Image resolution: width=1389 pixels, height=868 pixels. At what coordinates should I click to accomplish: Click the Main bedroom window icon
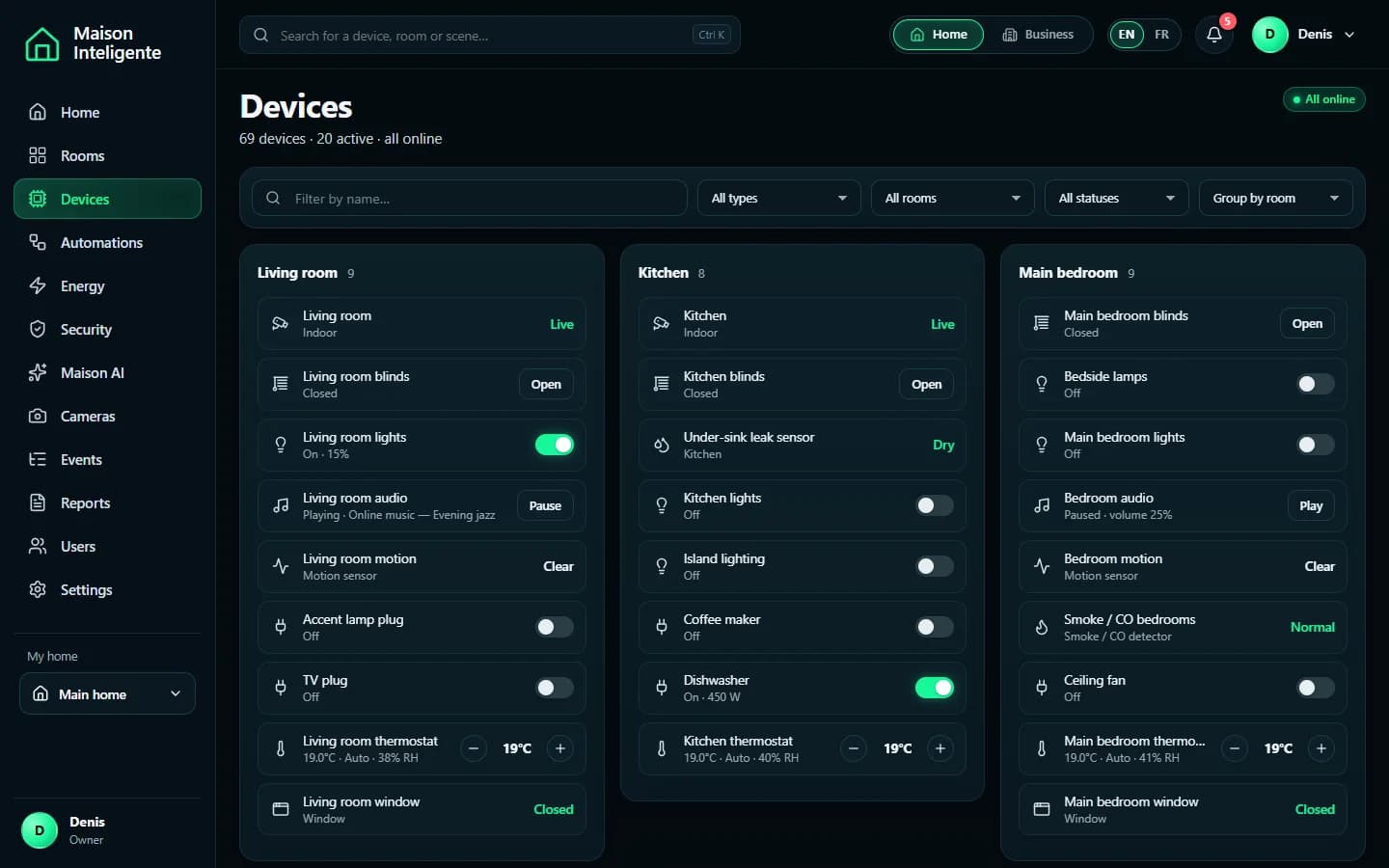1042,809
